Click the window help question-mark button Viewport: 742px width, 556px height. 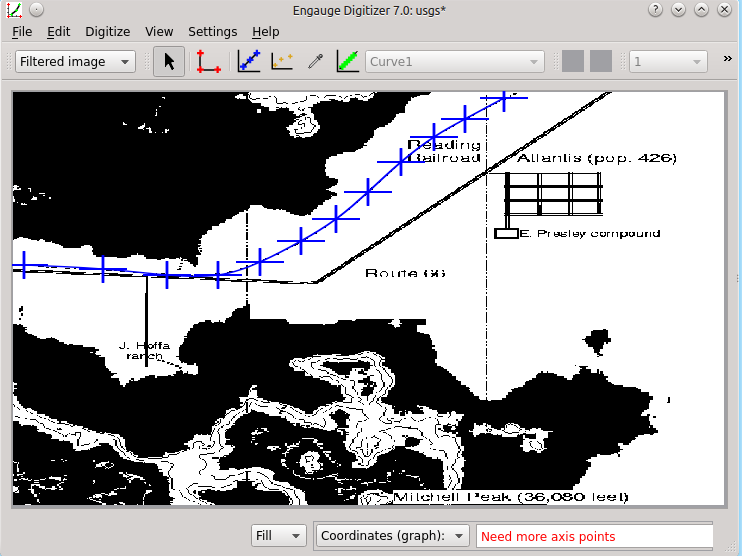(656, 9)
